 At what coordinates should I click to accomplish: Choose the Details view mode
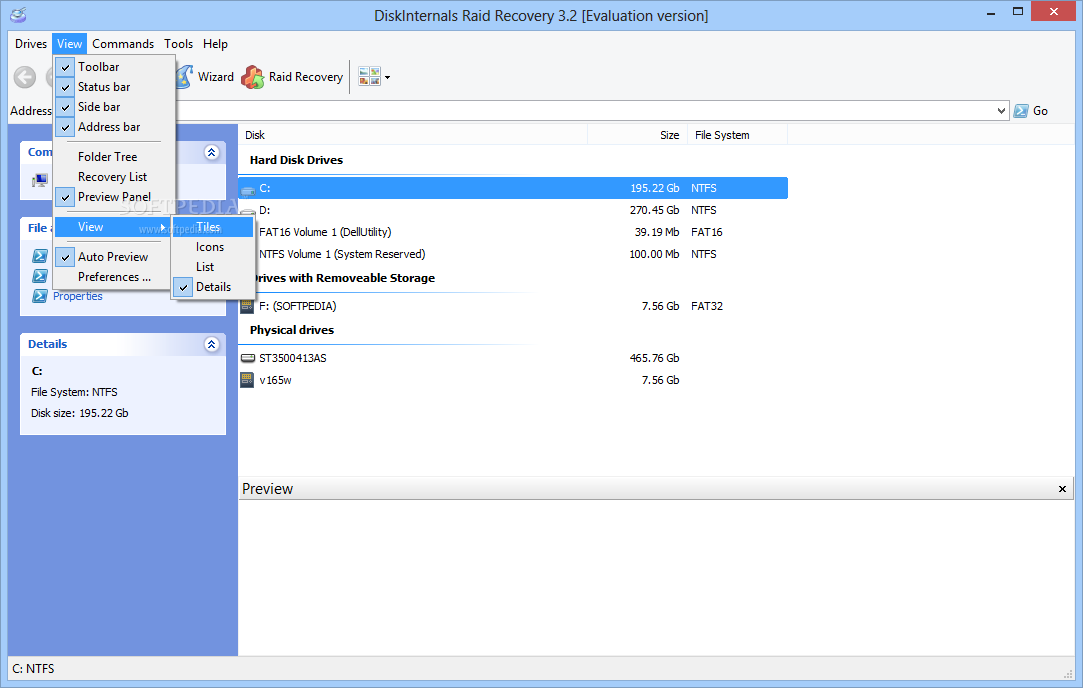pyautogui.click(x=213, y=287)
